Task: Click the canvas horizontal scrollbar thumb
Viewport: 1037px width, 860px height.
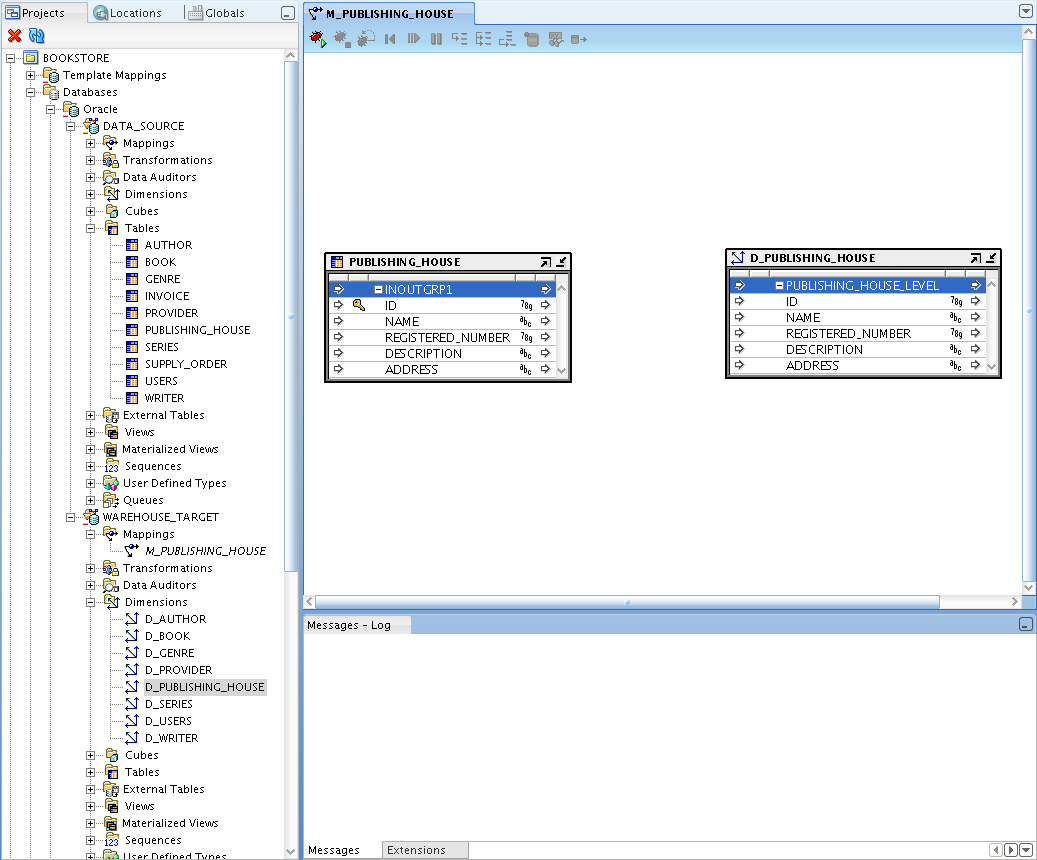Action: pyautogui.click(x=628, y=602)
